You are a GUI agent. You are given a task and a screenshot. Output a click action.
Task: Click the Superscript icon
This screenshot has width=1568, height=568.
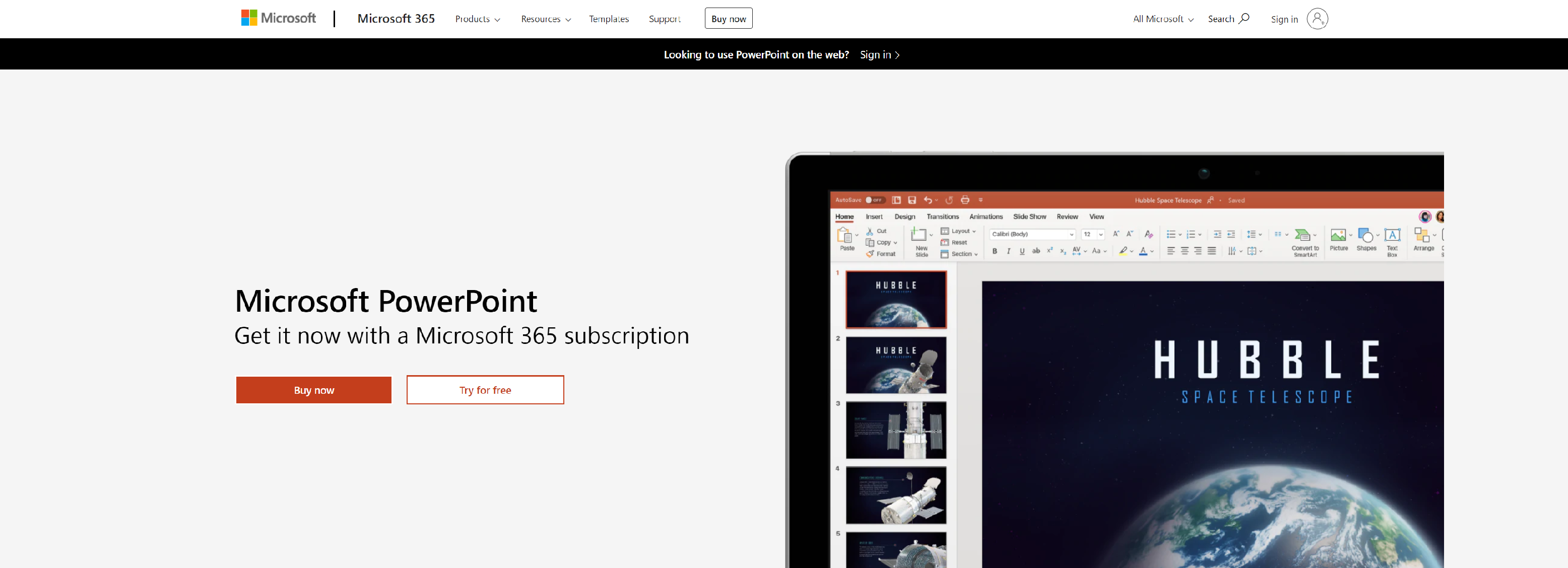1050,251
